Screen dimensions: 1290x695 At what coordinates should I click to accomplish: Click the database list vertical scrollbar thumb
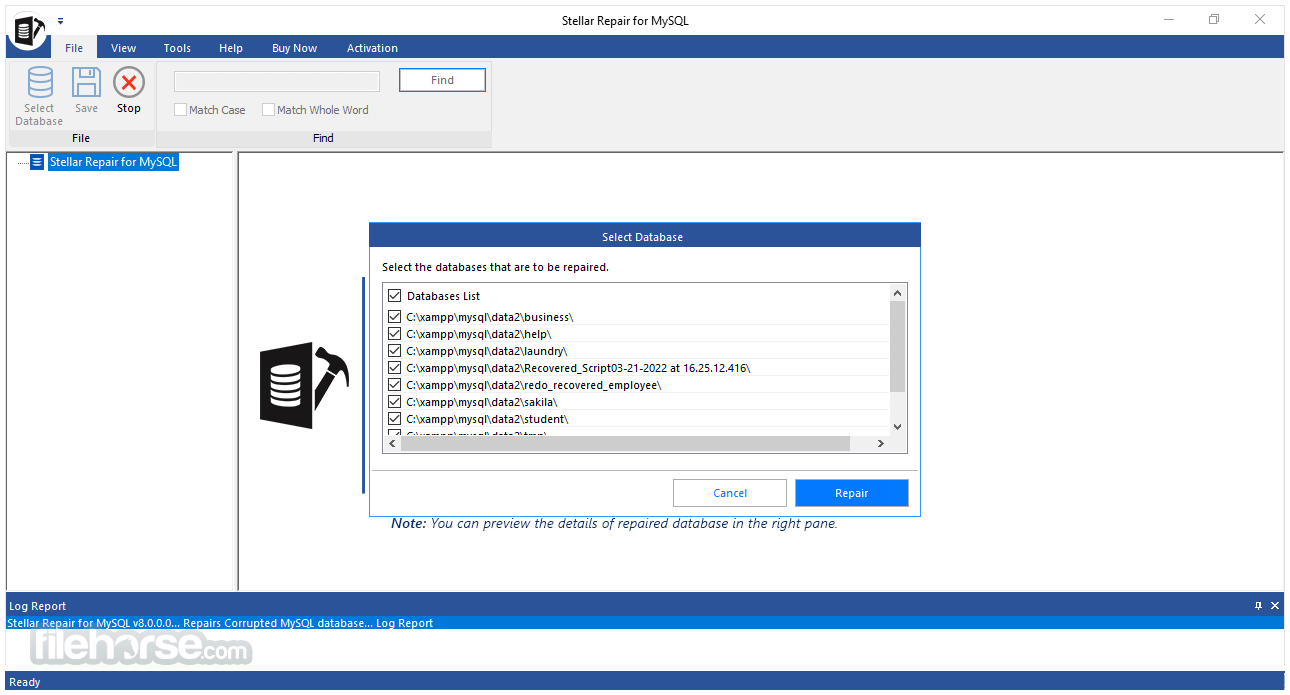pyautogui.click(x=897, y=346)
